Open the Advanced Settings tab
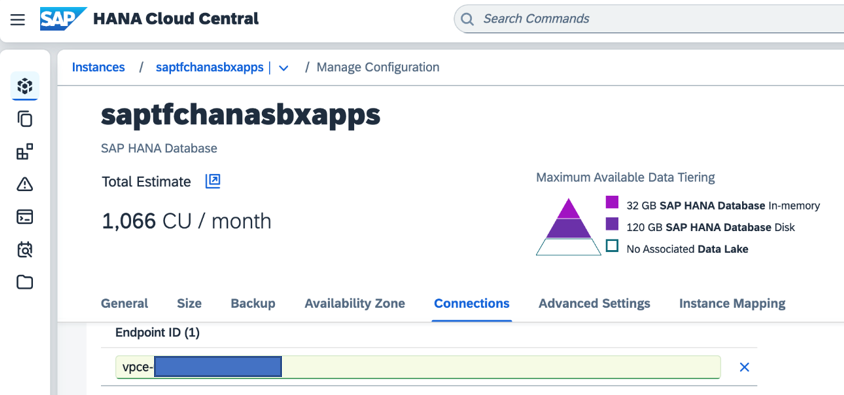This screenshot has width=844, height=395. tap(594, 304)
